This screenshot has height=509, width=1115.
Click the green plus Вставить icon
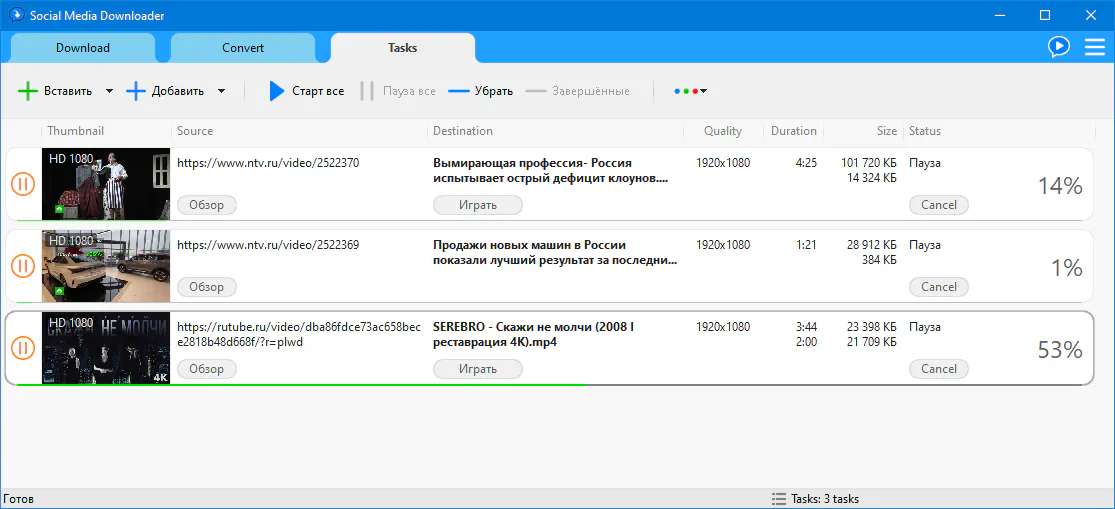pyautogui.click(x=28, y=91)
